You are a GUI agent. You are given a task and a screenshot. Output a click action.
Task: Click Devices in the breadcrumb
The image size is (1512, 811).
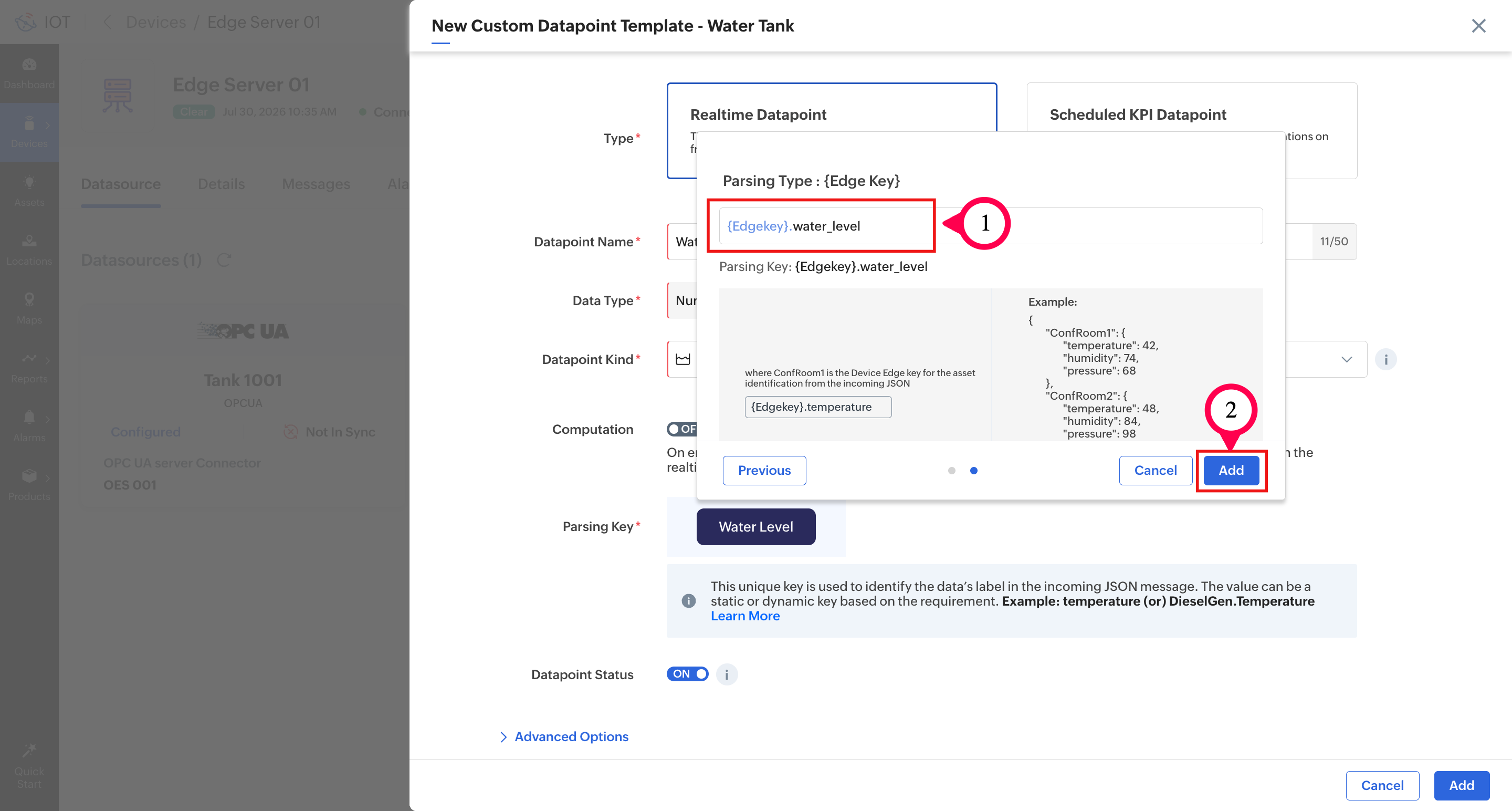155,22
